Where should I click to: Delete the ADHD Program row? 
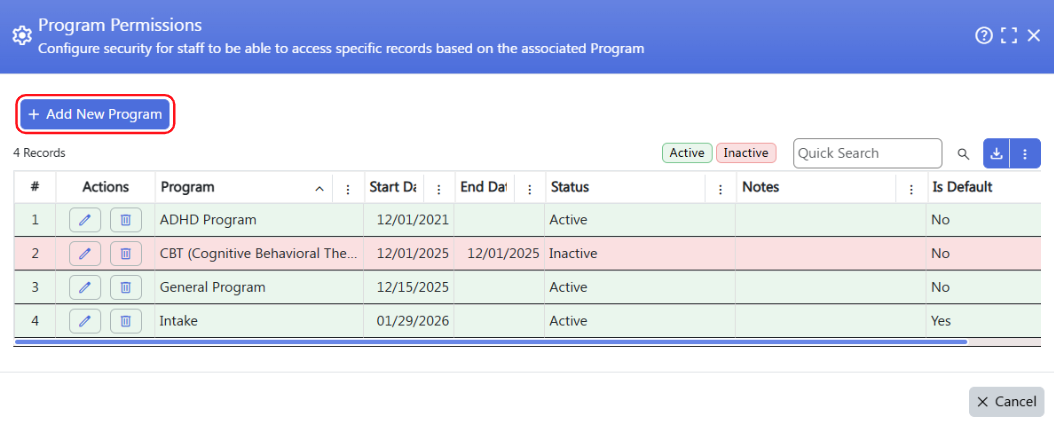(x=126, y=220)
